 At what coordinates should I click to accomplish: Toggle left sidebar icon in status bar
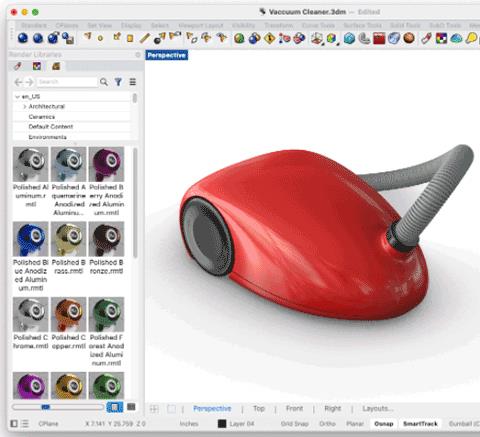14,424
